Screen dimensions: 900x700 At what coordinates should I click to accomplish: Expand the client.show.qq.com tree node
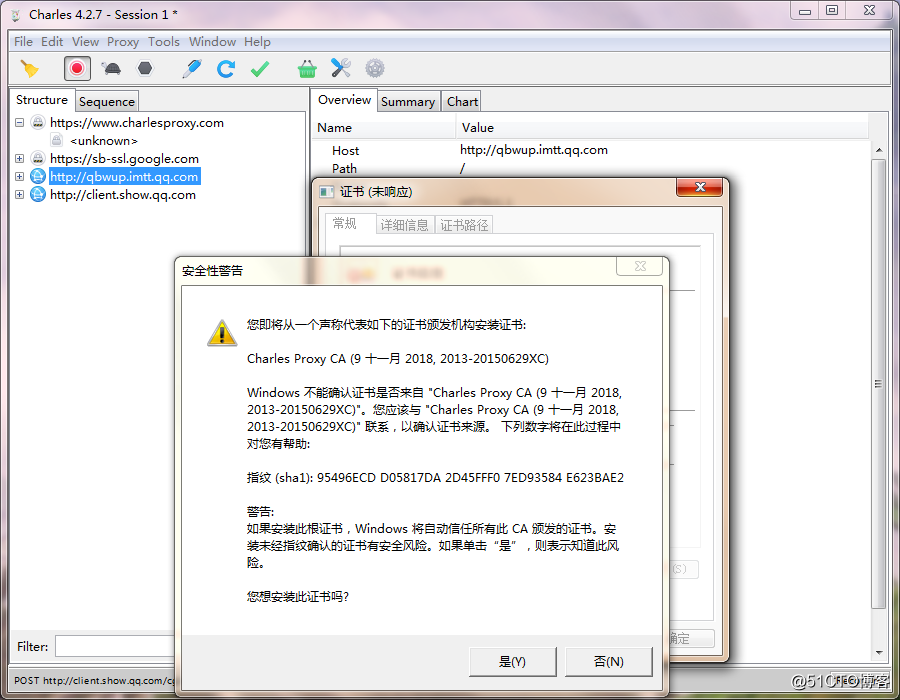click(x=20, y=195)
